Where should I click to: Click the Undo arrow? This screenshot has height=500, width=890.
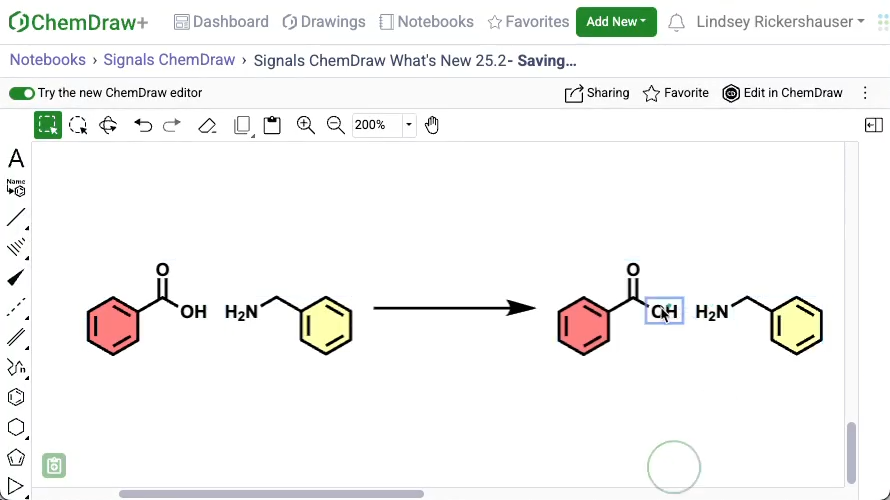coord(143,125)
